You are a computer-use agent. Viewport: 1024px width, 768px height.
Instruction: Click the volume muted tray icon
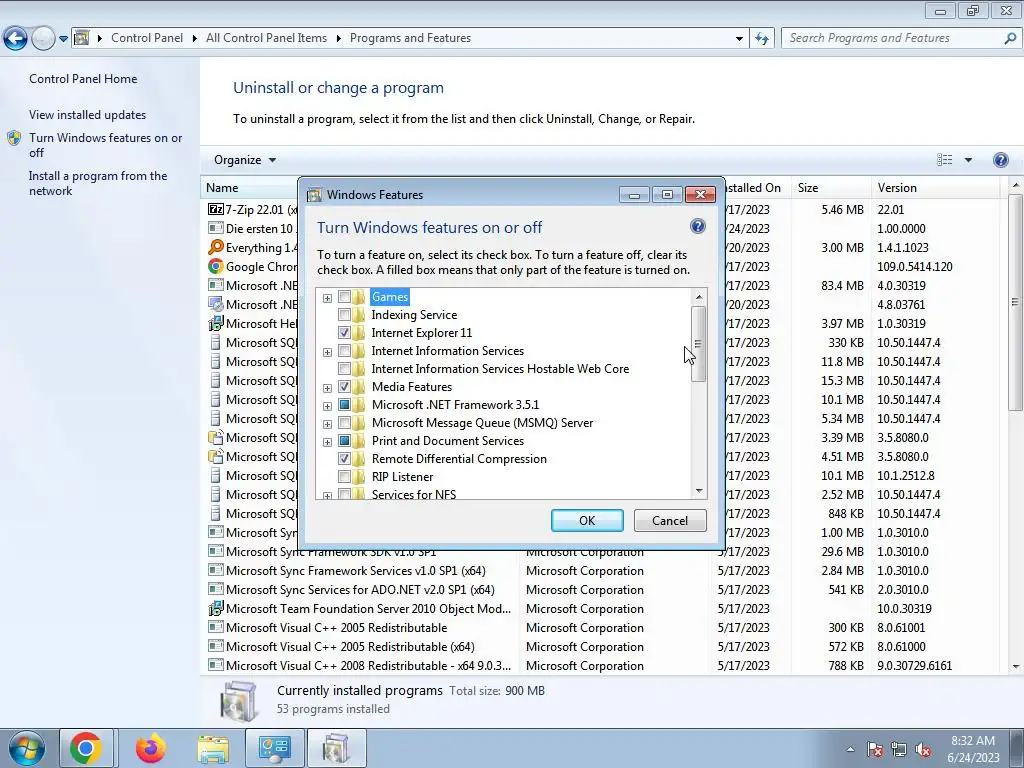[923, 750]
